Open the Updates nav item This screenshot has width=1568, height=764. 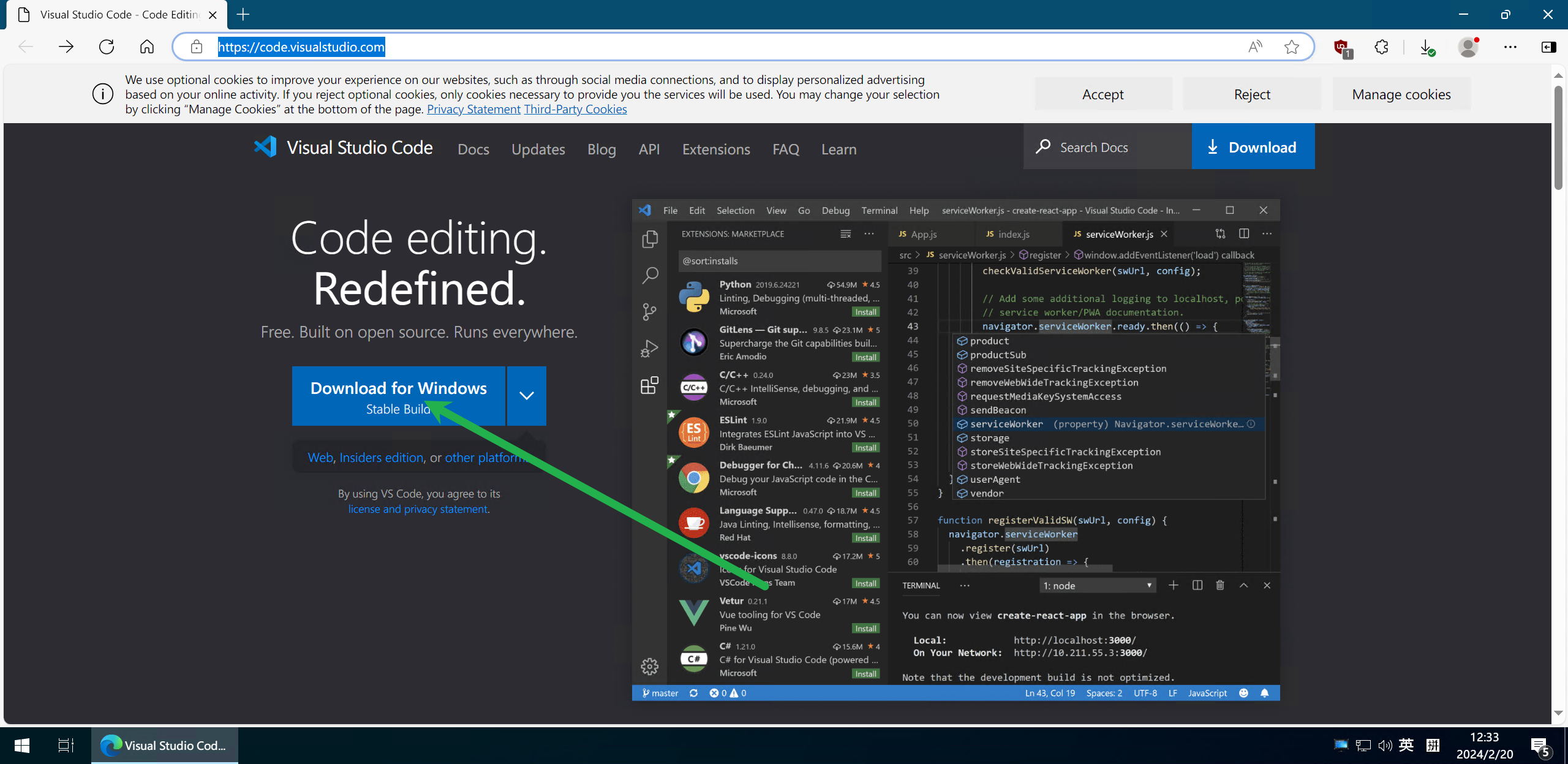(538, 149)
